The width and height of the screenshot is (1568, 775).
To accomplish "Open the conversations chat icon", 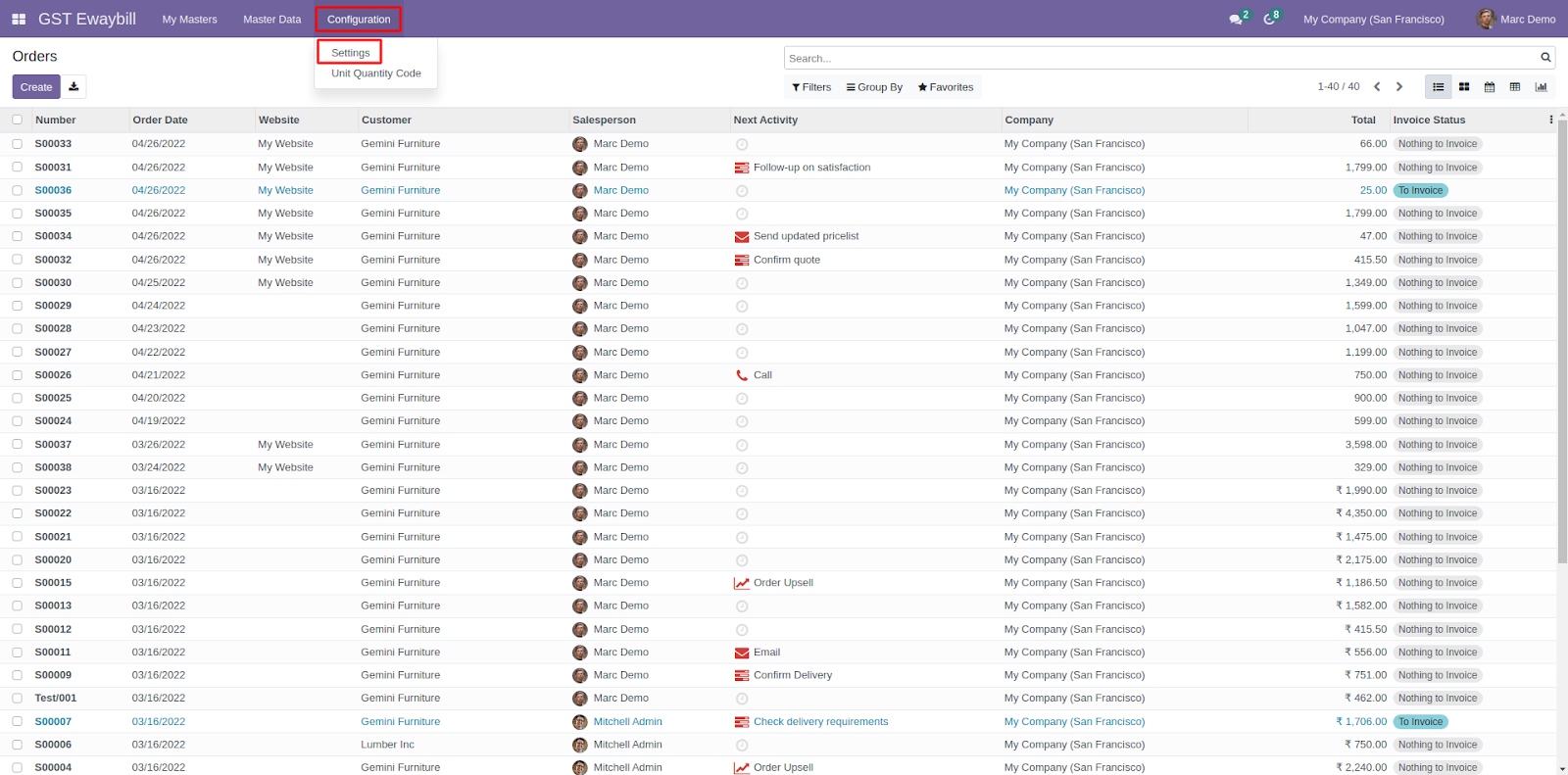I will (x=1236, y=19).
